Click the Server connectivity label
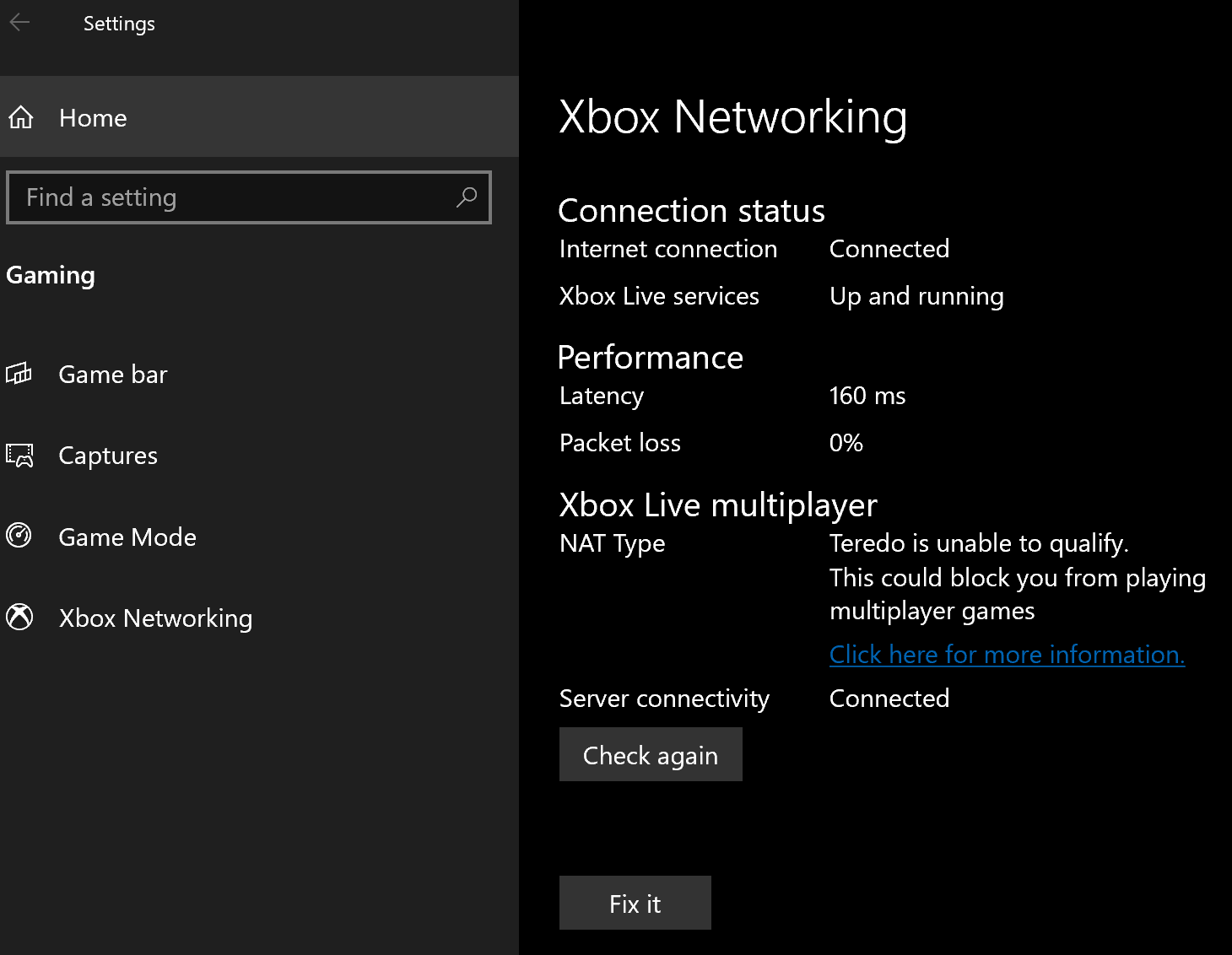The image size is (1232, 955). click(x=665, y=699)
